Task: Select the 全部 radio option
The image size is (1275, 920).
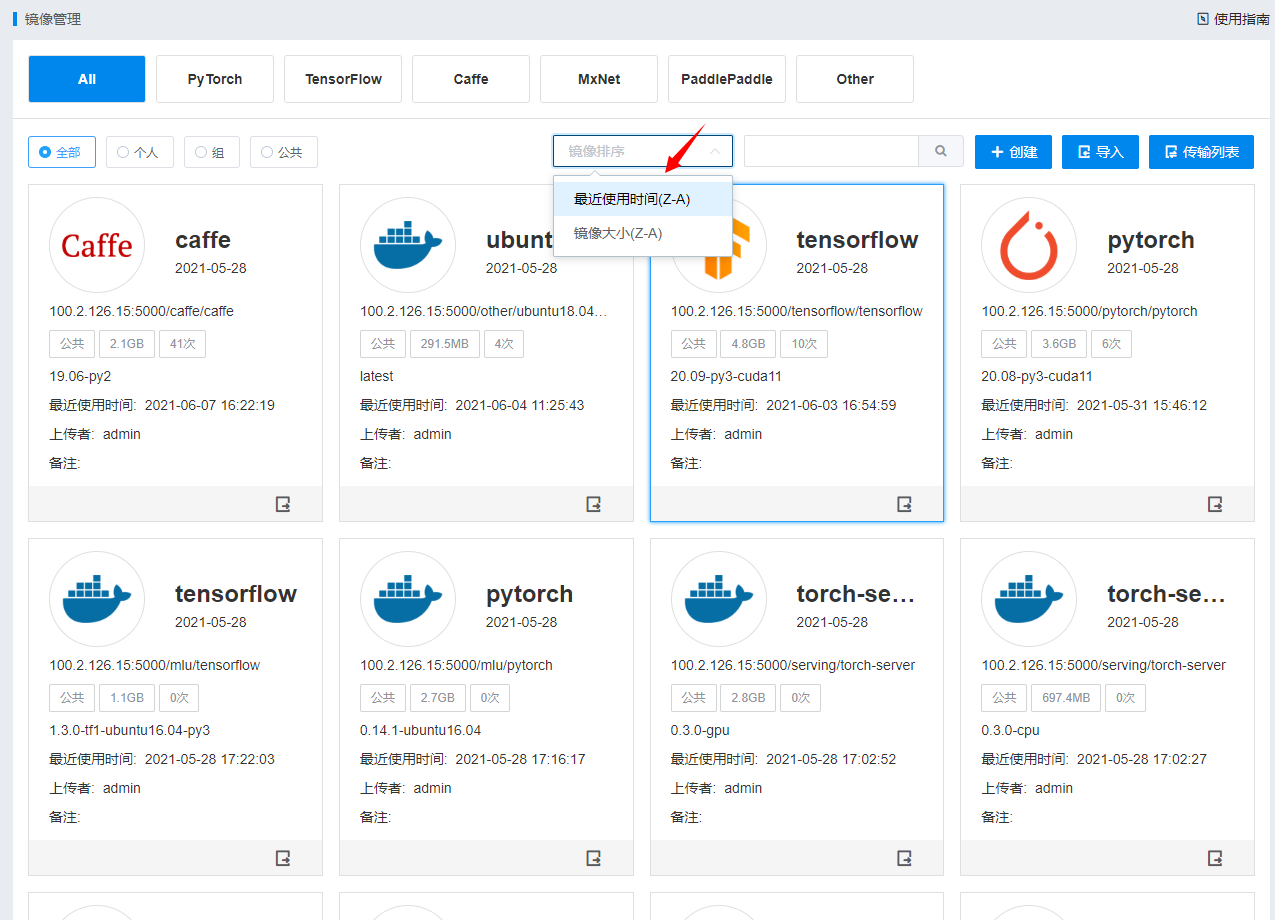Action: [60, 152]
